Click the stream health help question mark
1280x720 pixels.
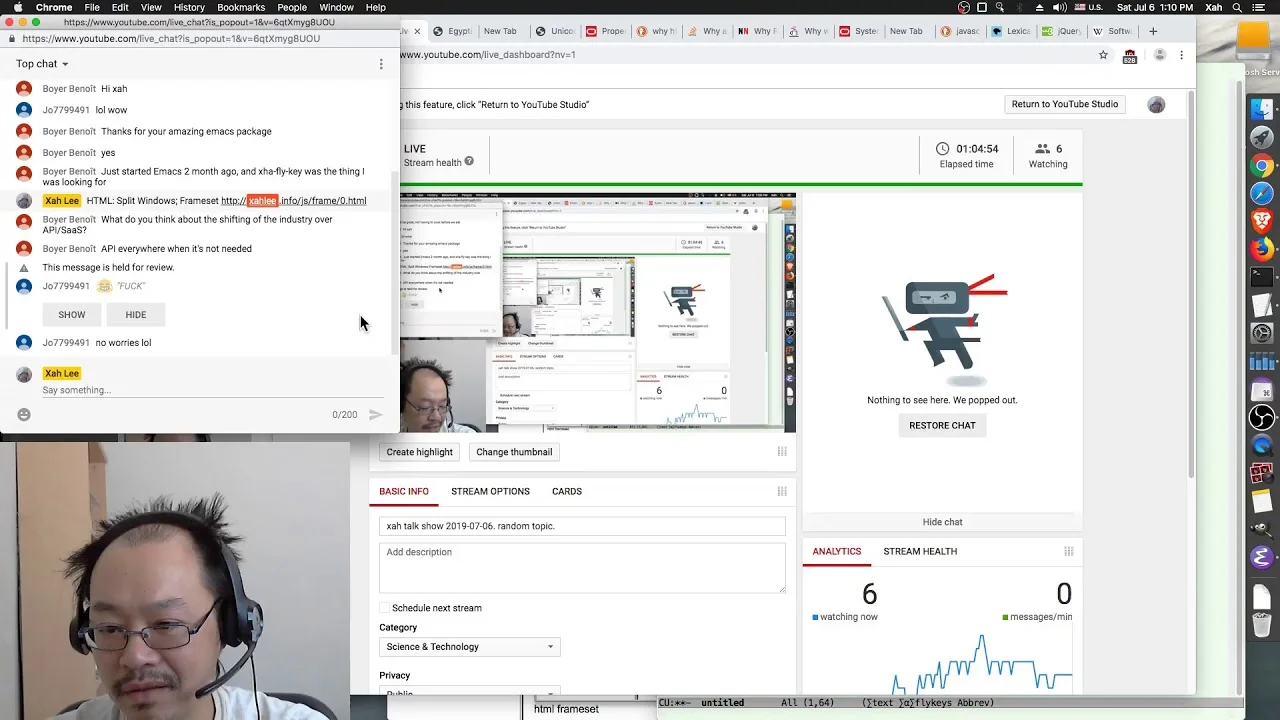click(x=469, y=162)
